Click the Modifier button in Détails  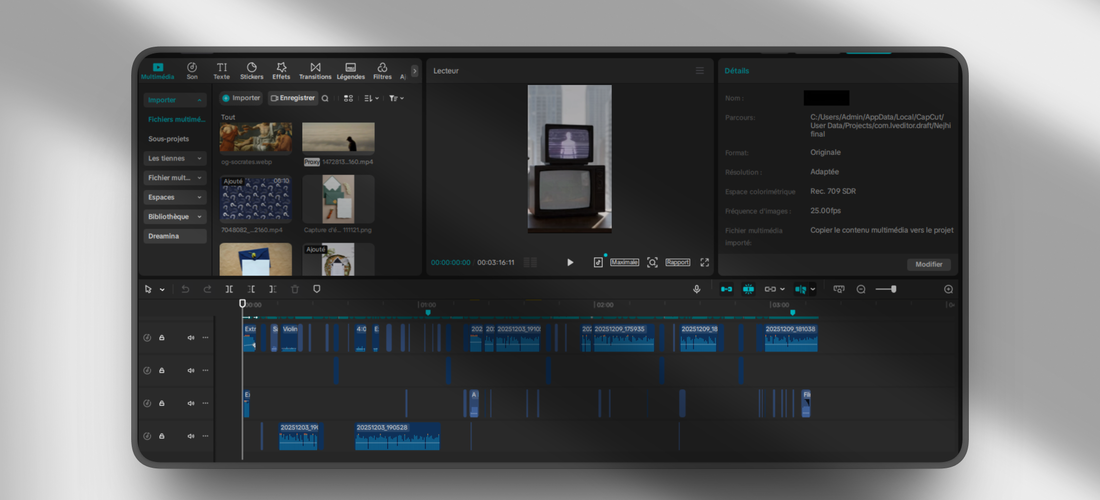tap(929, 264)
